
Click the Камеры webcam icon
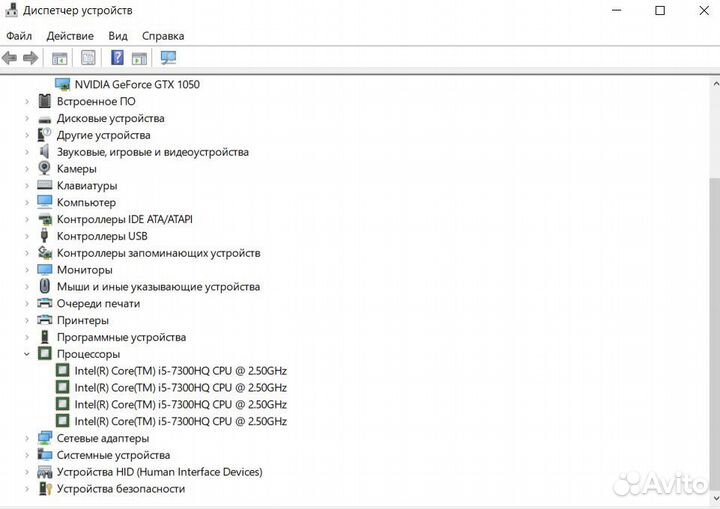click(x=45, y=169)
